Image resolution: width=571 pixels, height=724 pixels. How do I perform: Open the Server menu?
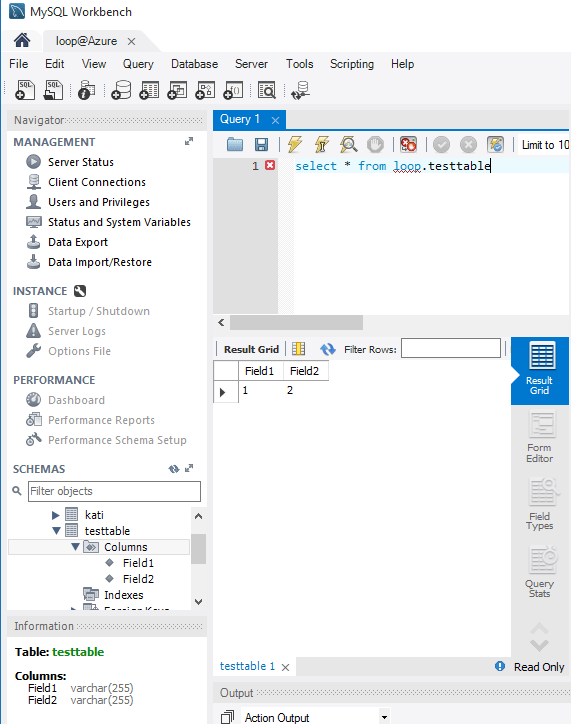click(x=251, y=64)
